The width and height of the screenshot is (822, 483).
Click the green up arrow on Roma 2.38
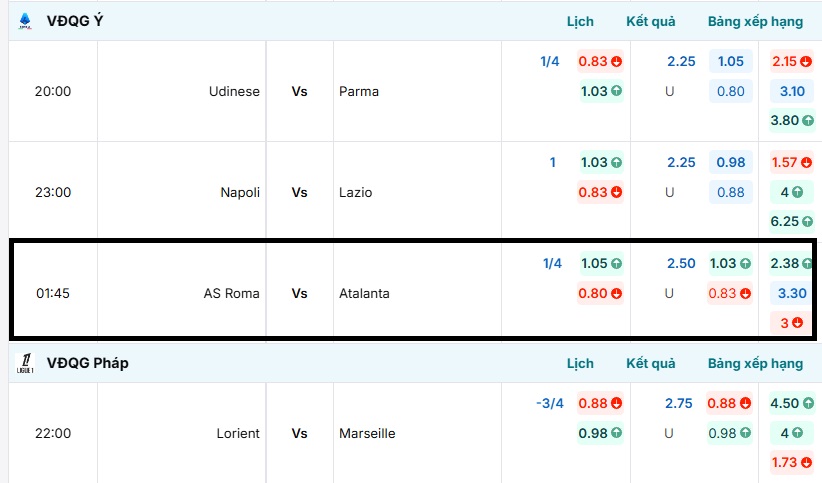click(x=805, y=264)
